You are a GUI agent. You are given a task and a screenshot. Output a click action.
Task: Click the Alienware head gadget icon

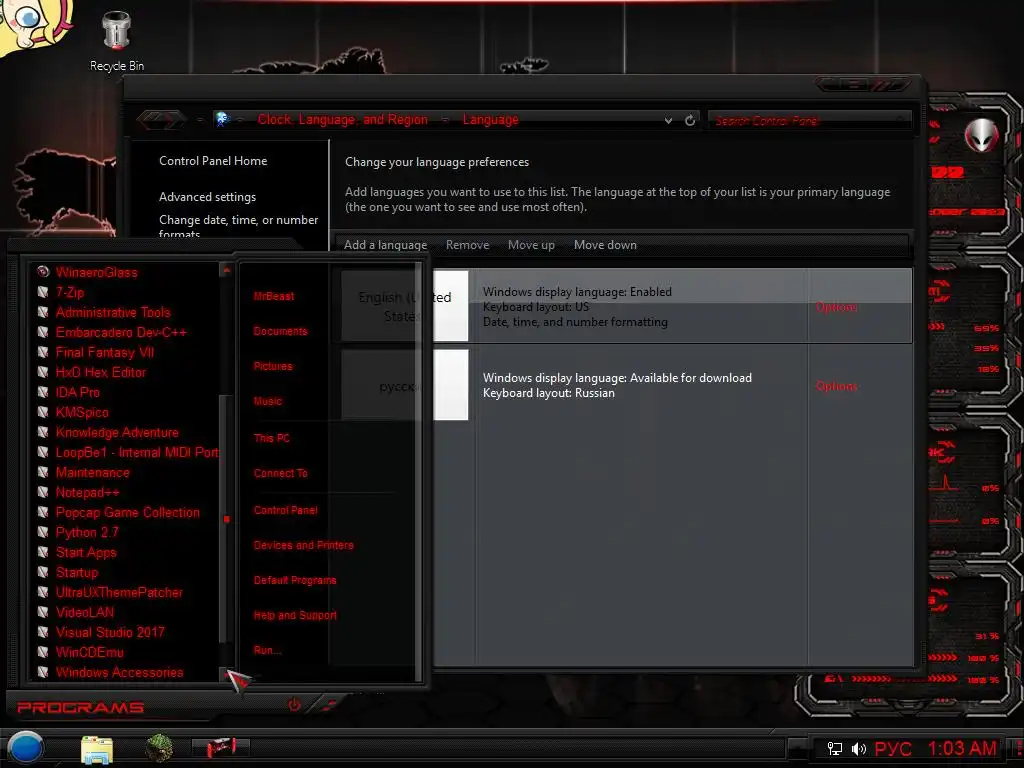click(981, 135)
